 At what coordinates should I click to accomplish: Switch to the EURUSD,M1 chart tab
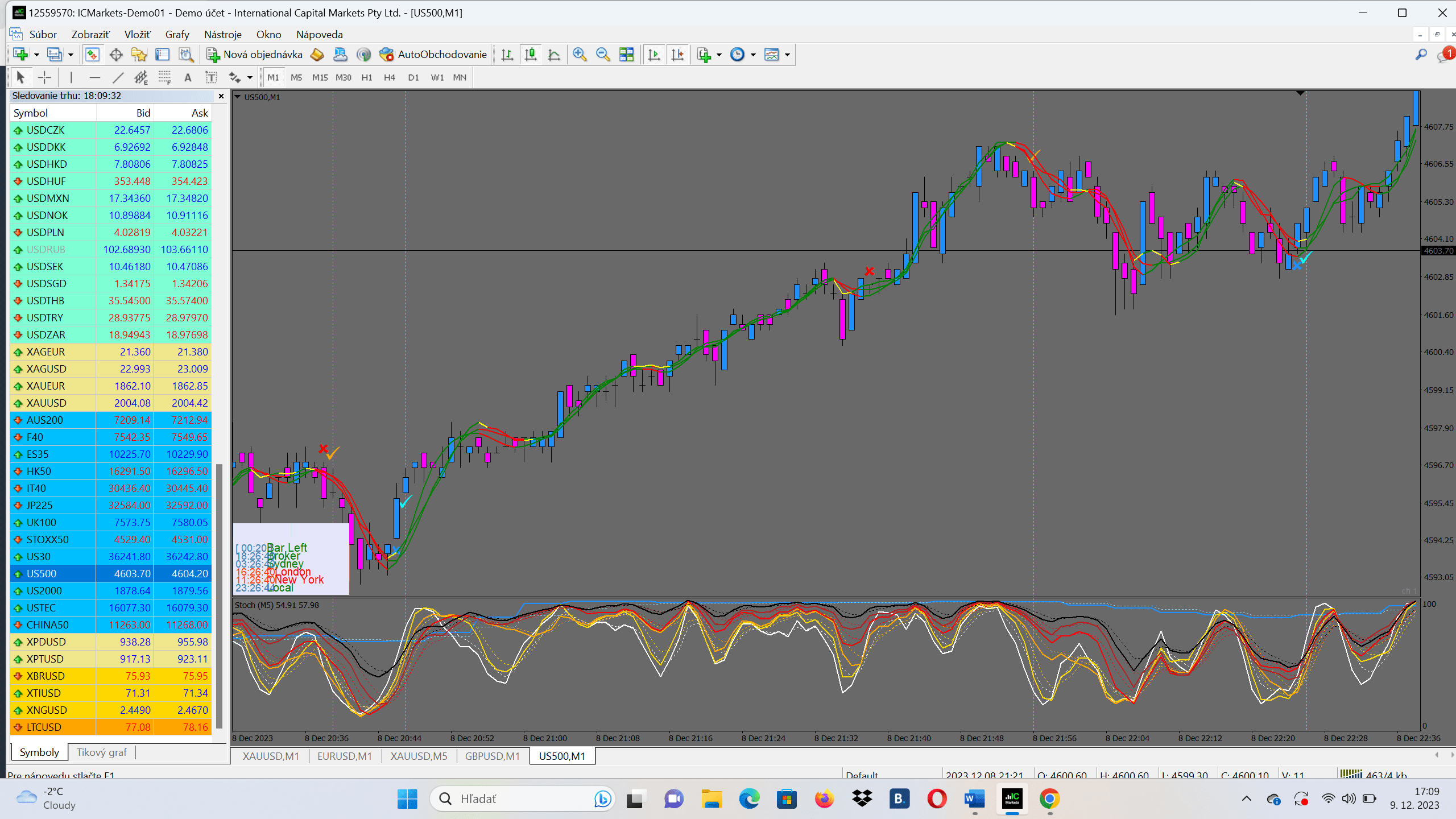click(344, 756)
